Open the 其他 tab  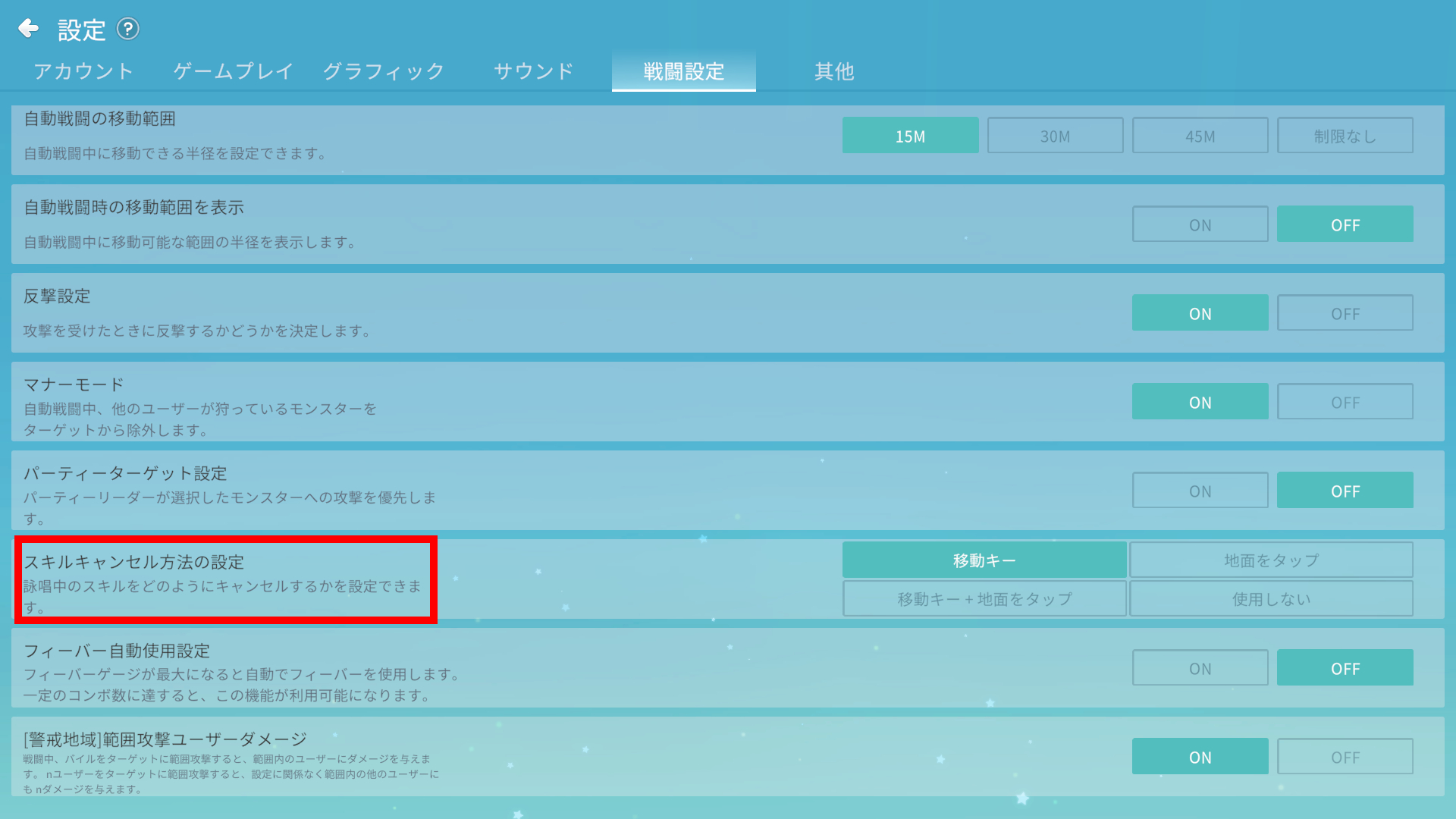pyautogui.click(x=834, y=71)
